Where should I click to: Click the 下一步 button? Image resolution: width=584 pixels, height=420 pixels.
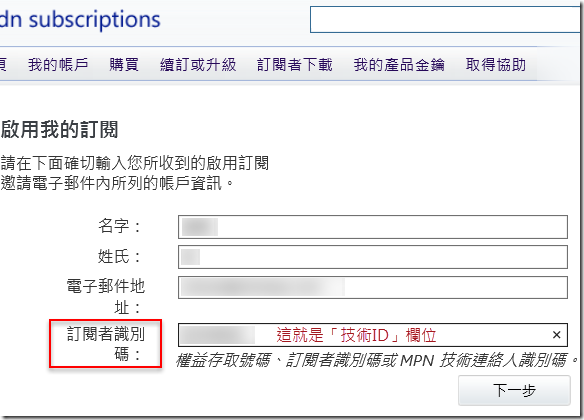[x=514, y=390]
